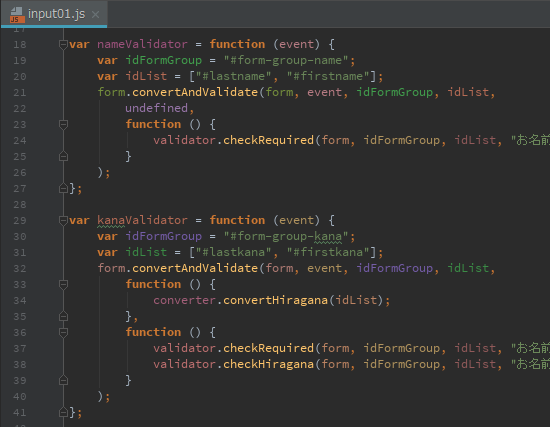550x427 pixels.
Task: Click the idList declaration on line 31
Action: tap(146, 252)
